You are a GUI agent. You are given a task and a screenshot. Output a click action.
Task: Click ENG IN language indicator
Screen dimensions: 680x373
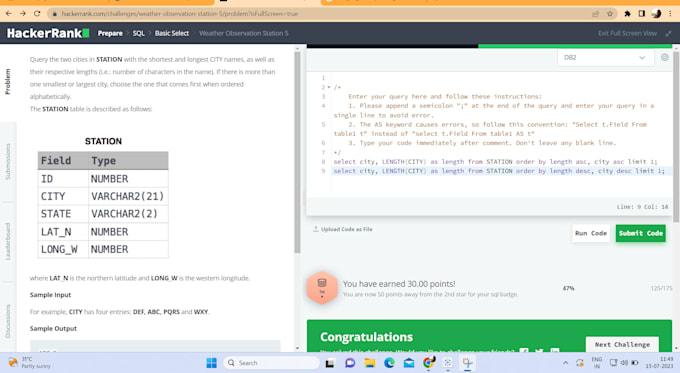coord(597,363)
